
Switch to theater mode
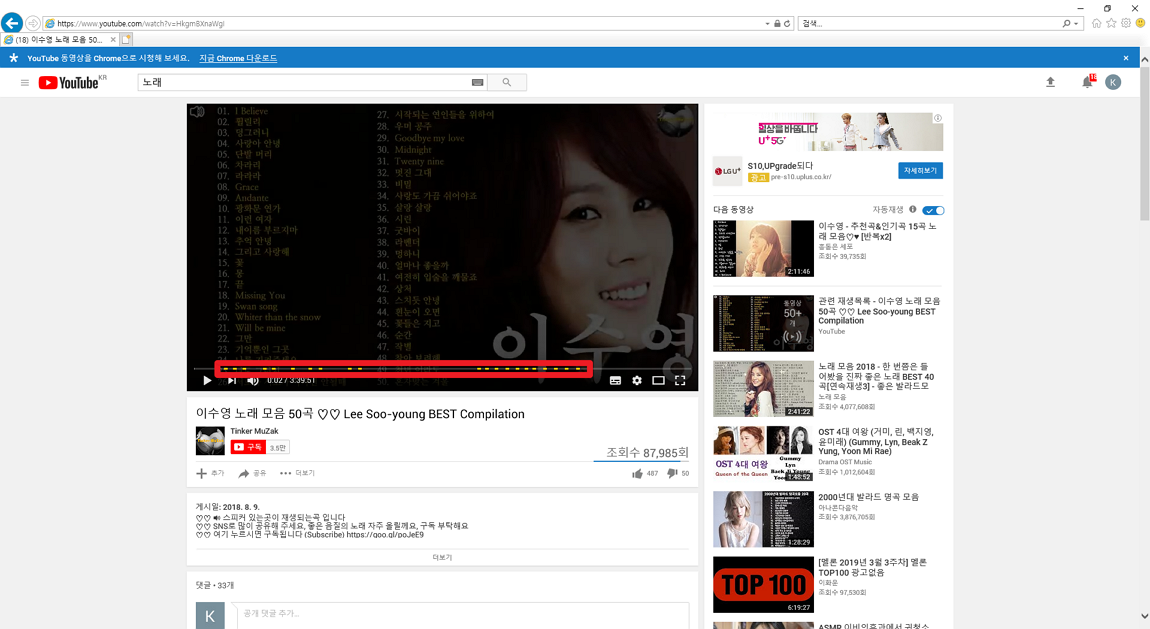[x=659, y=380]
